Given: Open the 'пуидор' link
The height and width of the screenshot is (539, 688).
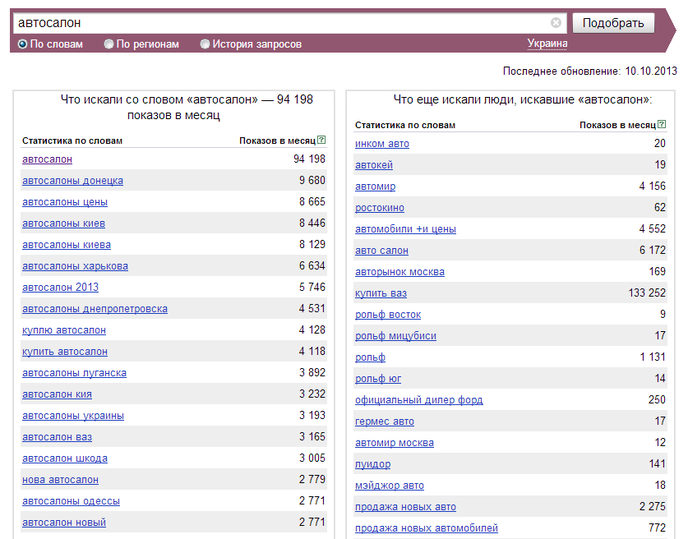Looking at the screenshot, I should tap(373, 464).
